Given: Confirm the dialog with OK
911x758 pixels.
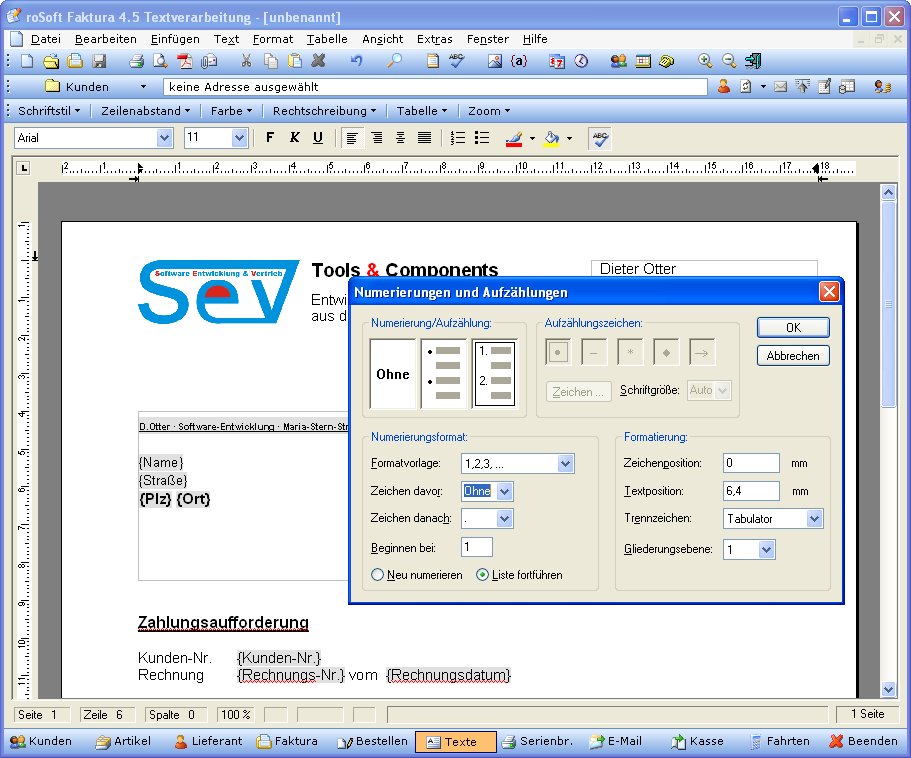Looking at the screenshot, I should coord(792,328).
